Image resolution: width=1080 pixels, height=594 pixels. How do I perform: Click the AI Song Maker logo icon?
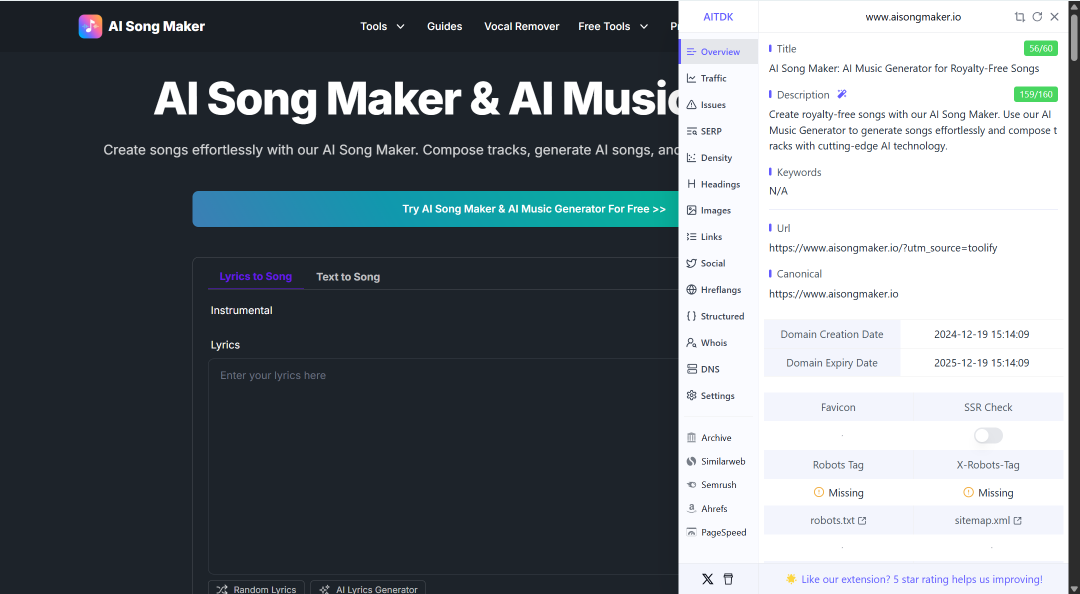[90, 26]
